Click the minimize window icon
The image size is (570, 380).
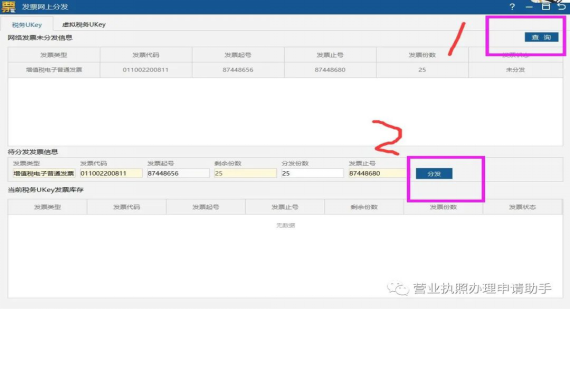(529, 7)
